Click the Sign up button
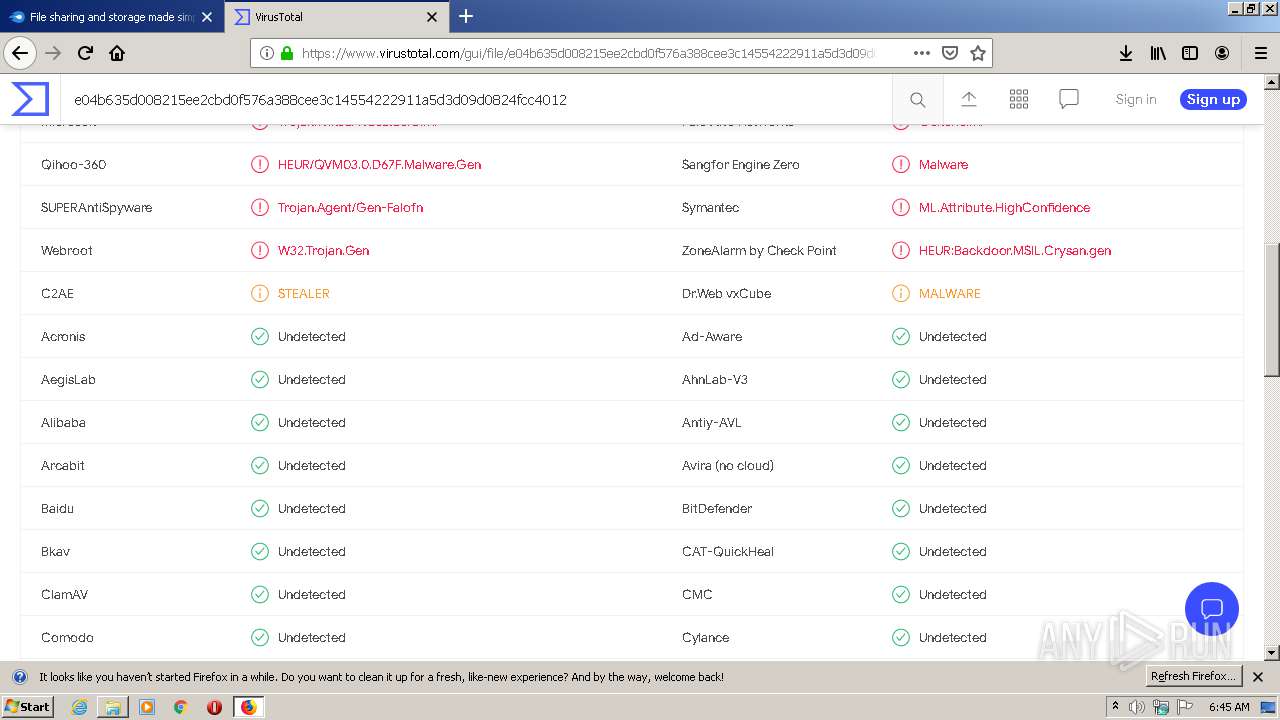1280x720 pixels. (1213, 99)
